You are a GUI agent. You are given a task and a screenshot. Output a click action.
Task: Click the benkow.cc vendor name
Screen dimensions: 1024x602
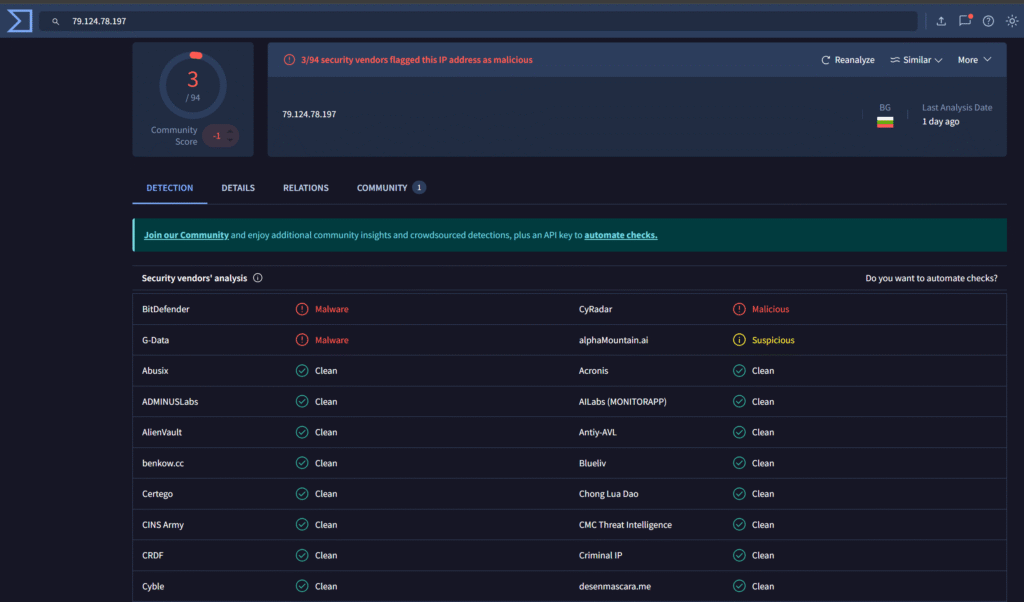click(x=163, y=463)
